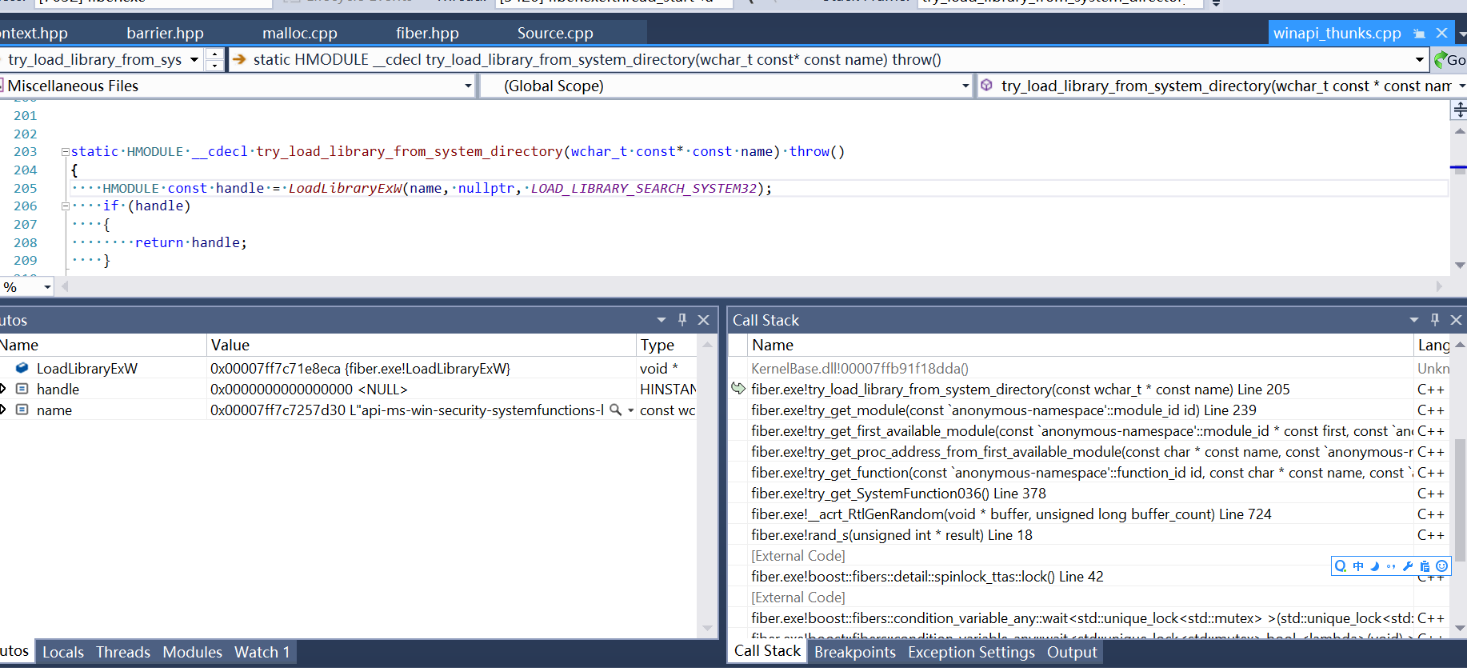Click the keep-open pin on the winapi_thunks.cpp tab
The width and height of the screenshot is (1467, 668).
click(1419, 32)
